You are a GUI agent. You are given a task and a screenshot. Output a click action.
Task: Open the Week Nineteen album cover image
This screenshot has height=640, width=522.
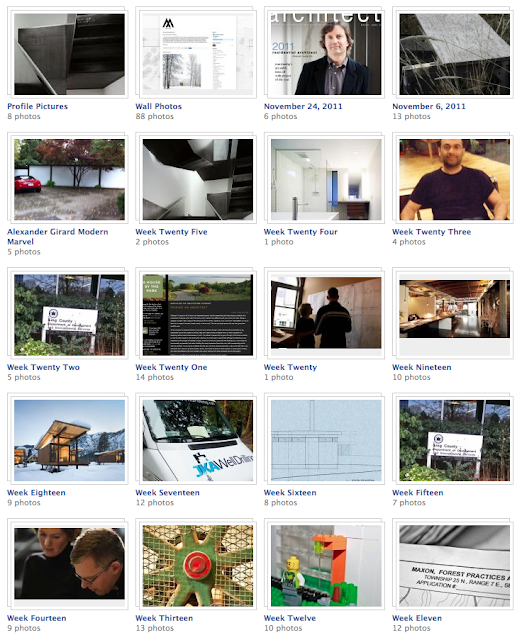[454, 309]
